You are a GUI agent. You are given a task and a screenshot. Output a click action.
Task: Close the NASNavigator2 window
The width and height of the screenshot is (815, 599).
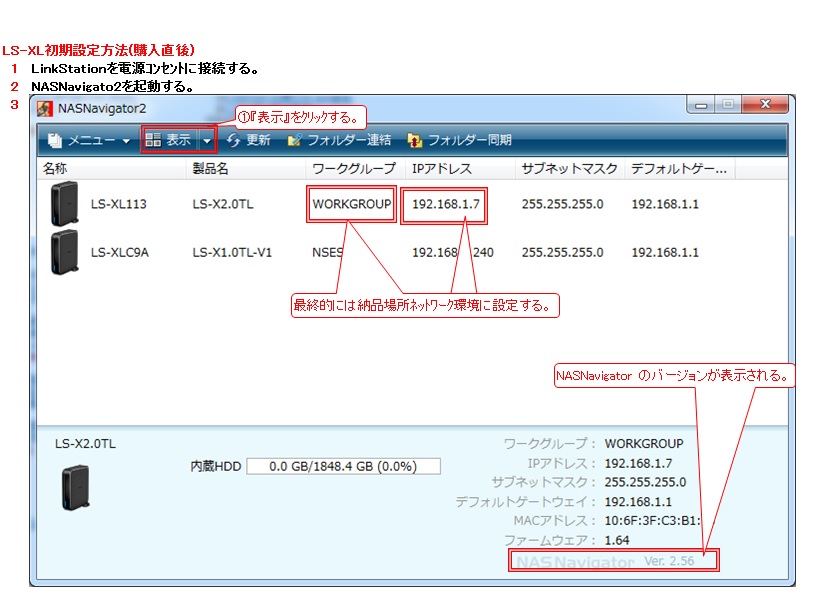coord(765,104)
